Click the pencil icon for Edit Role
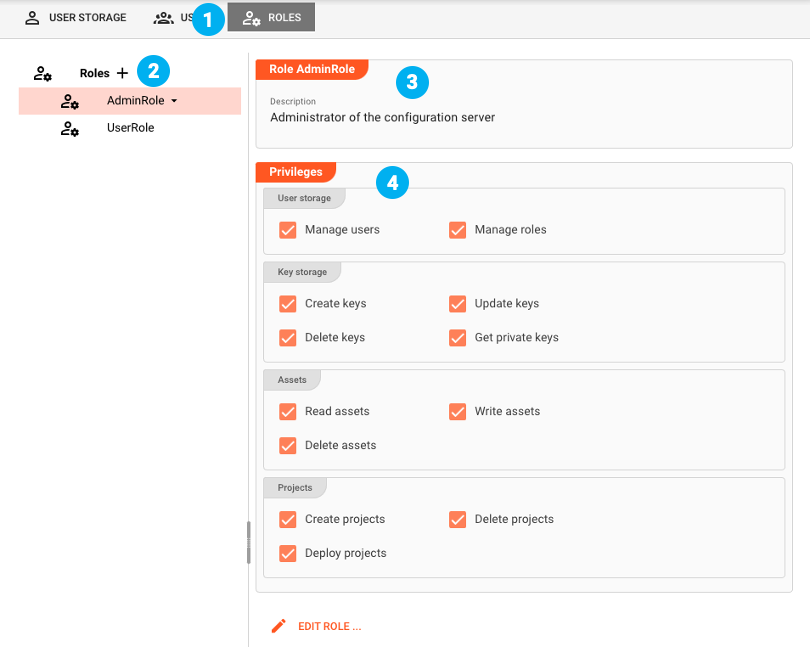Screen dimensions: 810x647 [279, 626]
